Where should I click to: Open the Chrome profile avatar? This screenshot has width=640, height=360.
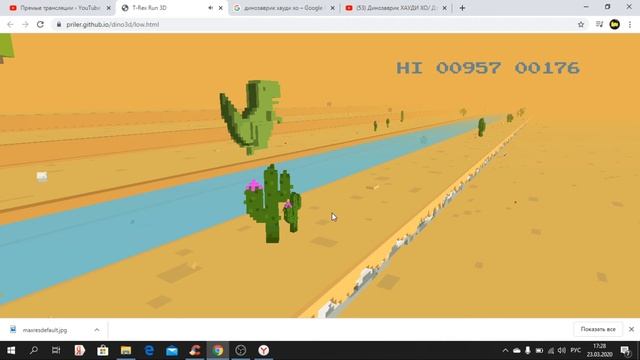coord(614,24)
